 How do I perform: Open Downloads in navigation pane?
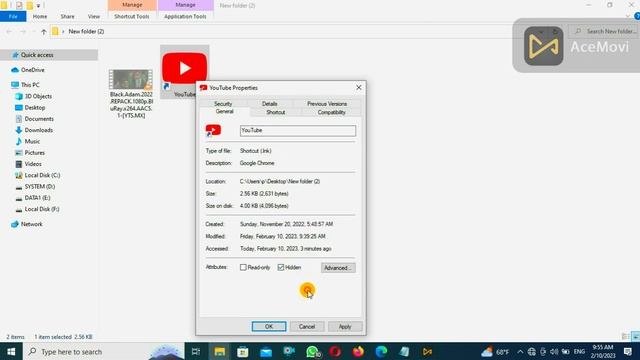(x=38, y=130)
